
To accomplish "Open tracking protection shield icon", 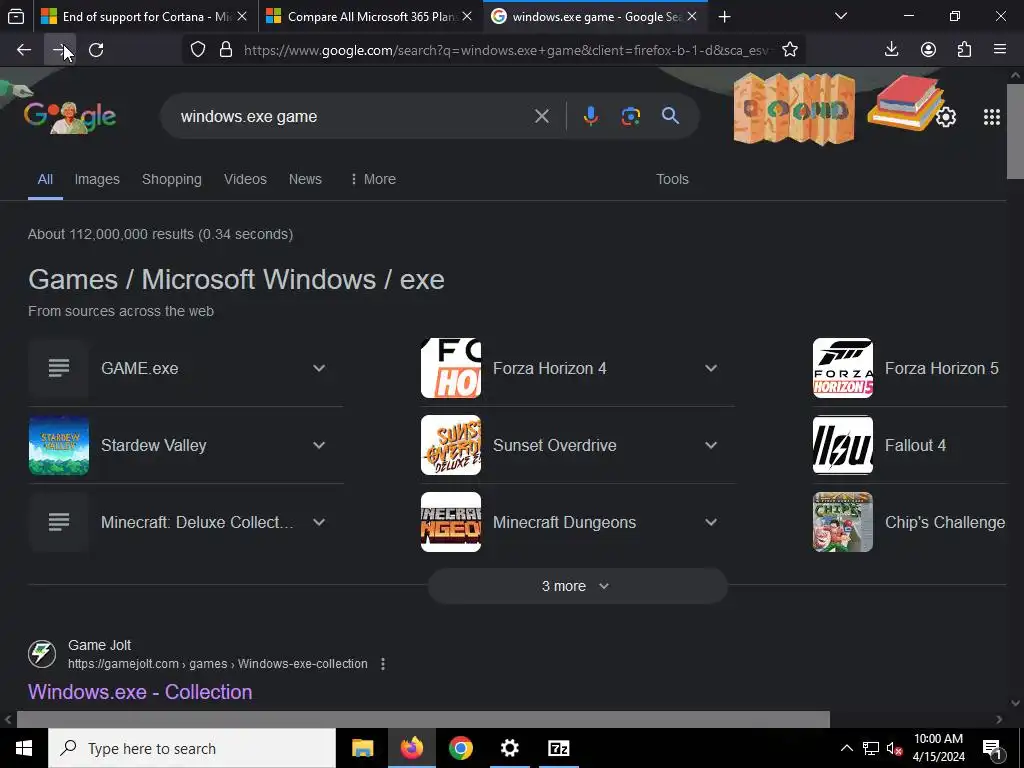I will pyautogui.click(x=198, y=50).
